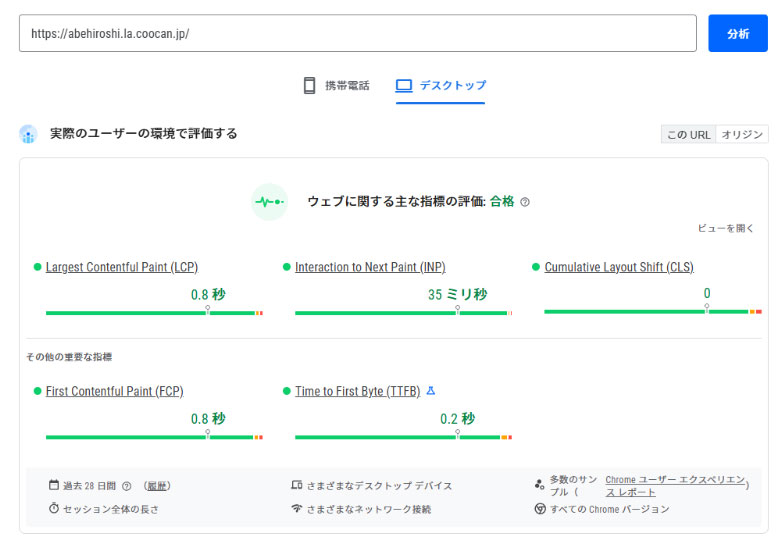Open First Contentful Paint (FCP) link
The image size is (781, 544).
(x=114, y=391)
